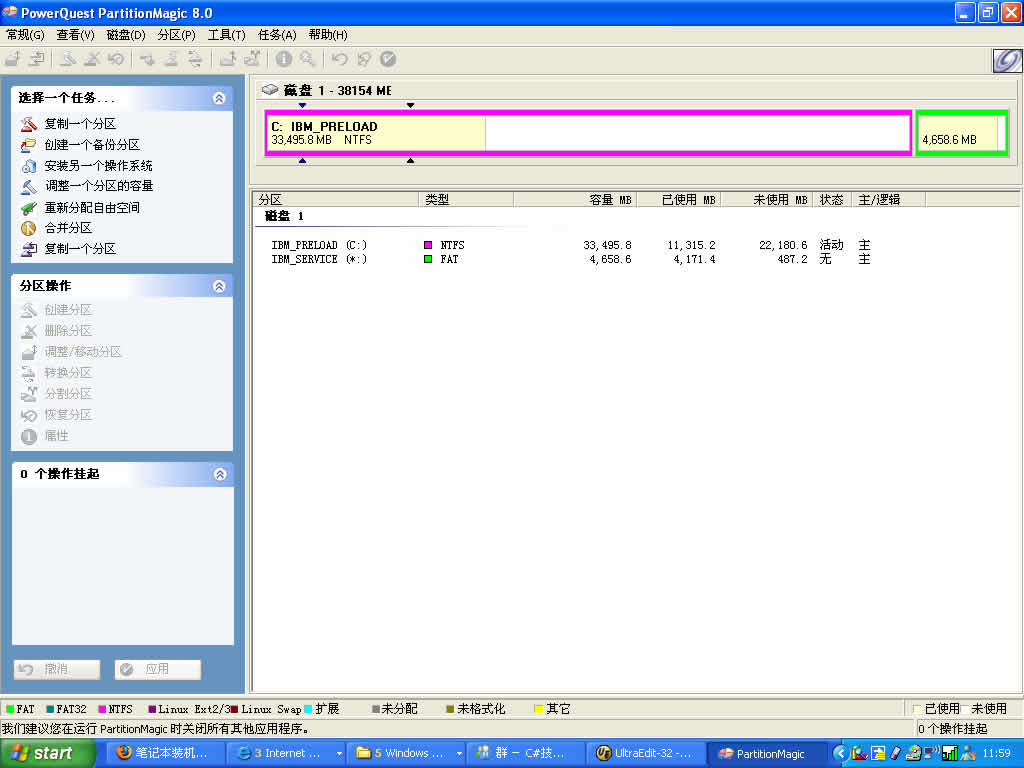This screenshot has height=768, width=1024.
Task: Click the 容量 MB column header
Action: point(575,200)
